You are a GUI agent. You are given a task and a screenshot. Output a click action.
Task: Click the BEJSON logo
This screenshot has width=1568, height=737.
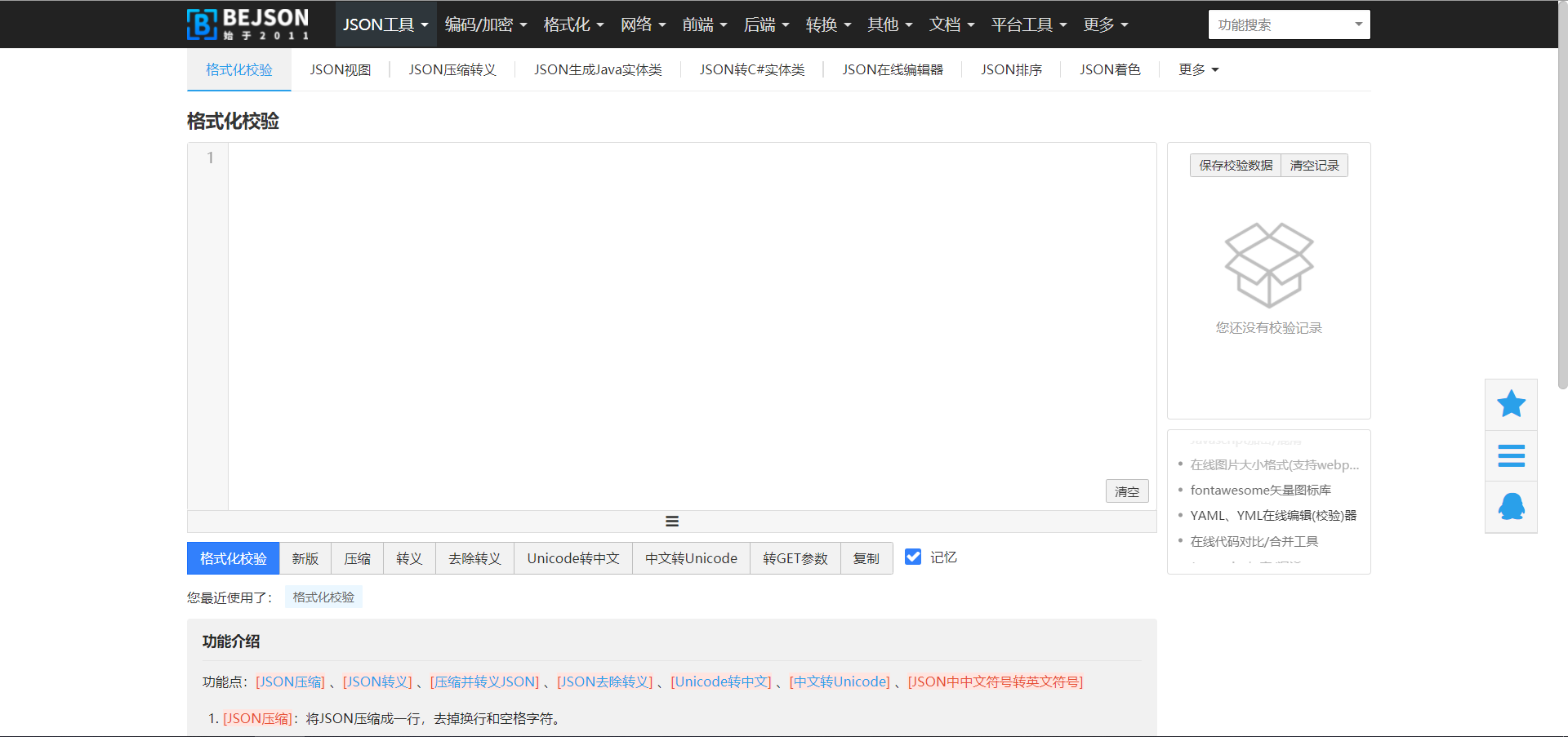247,24
